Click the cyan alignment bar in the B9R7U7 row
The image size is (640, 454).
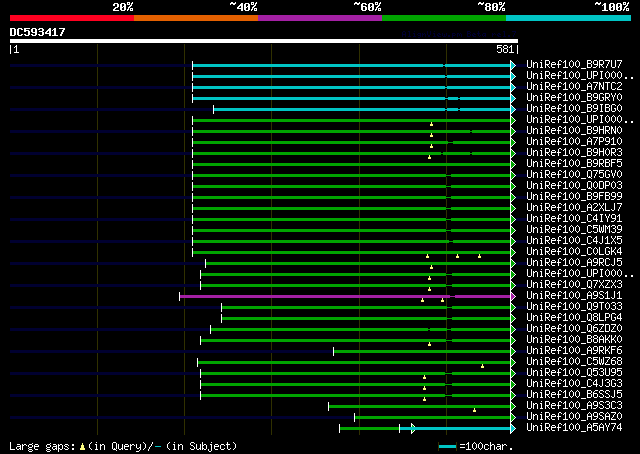[352, 66]
